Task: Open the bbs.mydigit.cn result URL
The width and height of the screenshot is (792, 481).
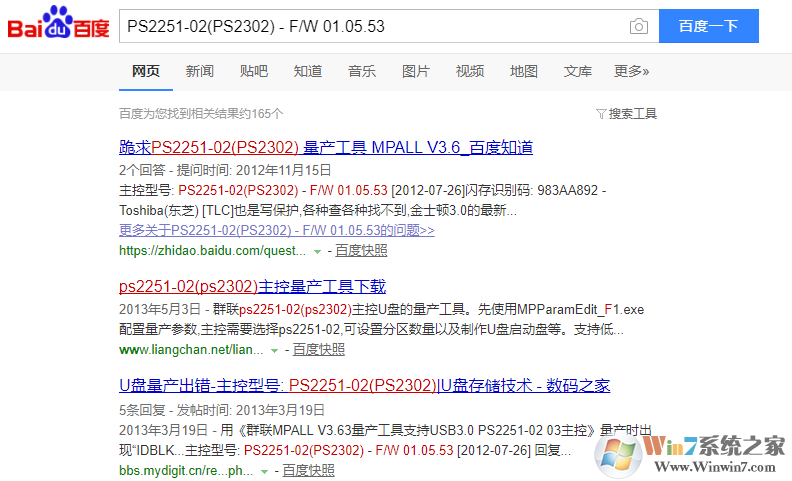Action: (186, 470)
